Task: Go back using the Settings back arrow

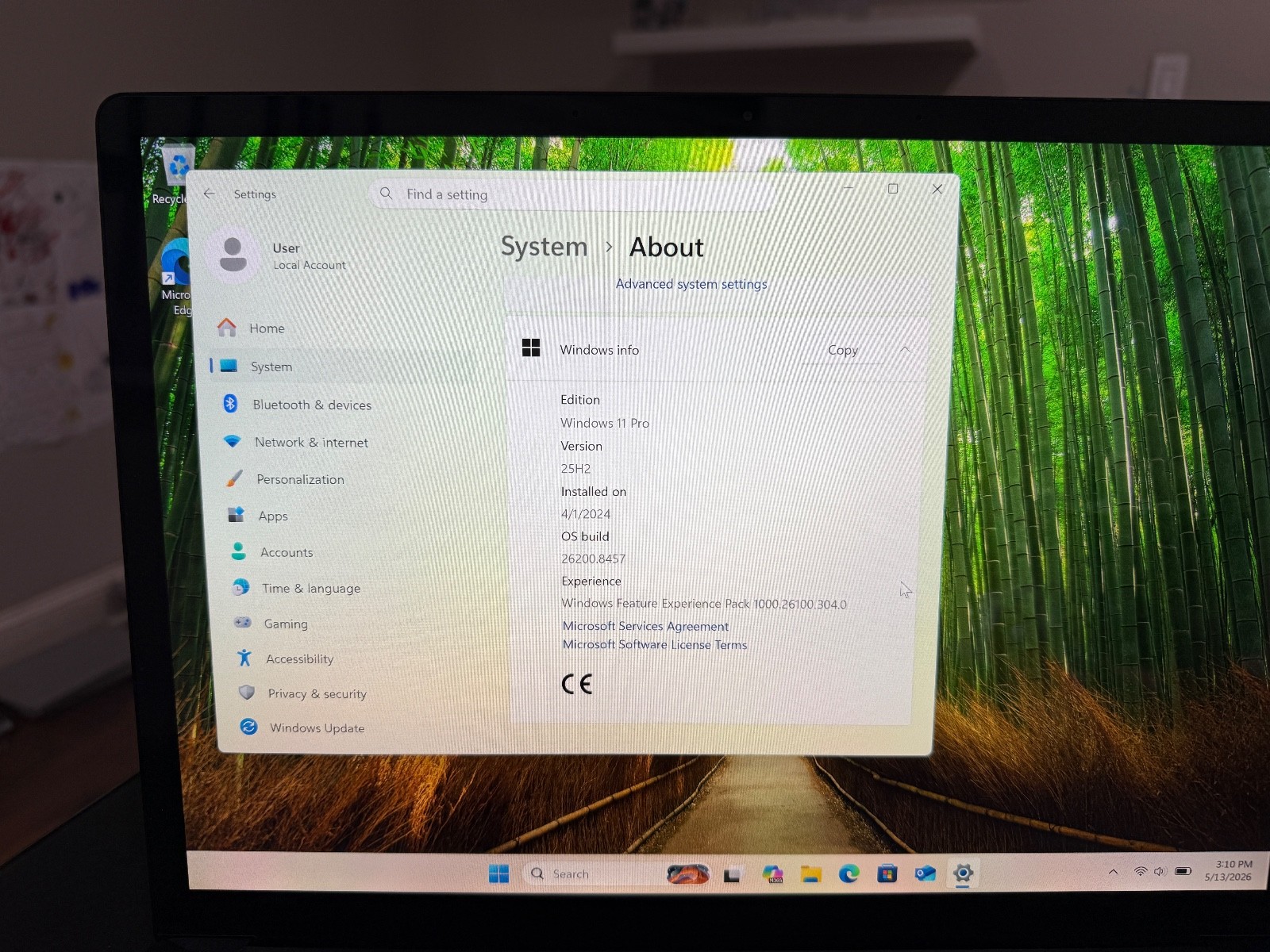Action: point(210,194)
